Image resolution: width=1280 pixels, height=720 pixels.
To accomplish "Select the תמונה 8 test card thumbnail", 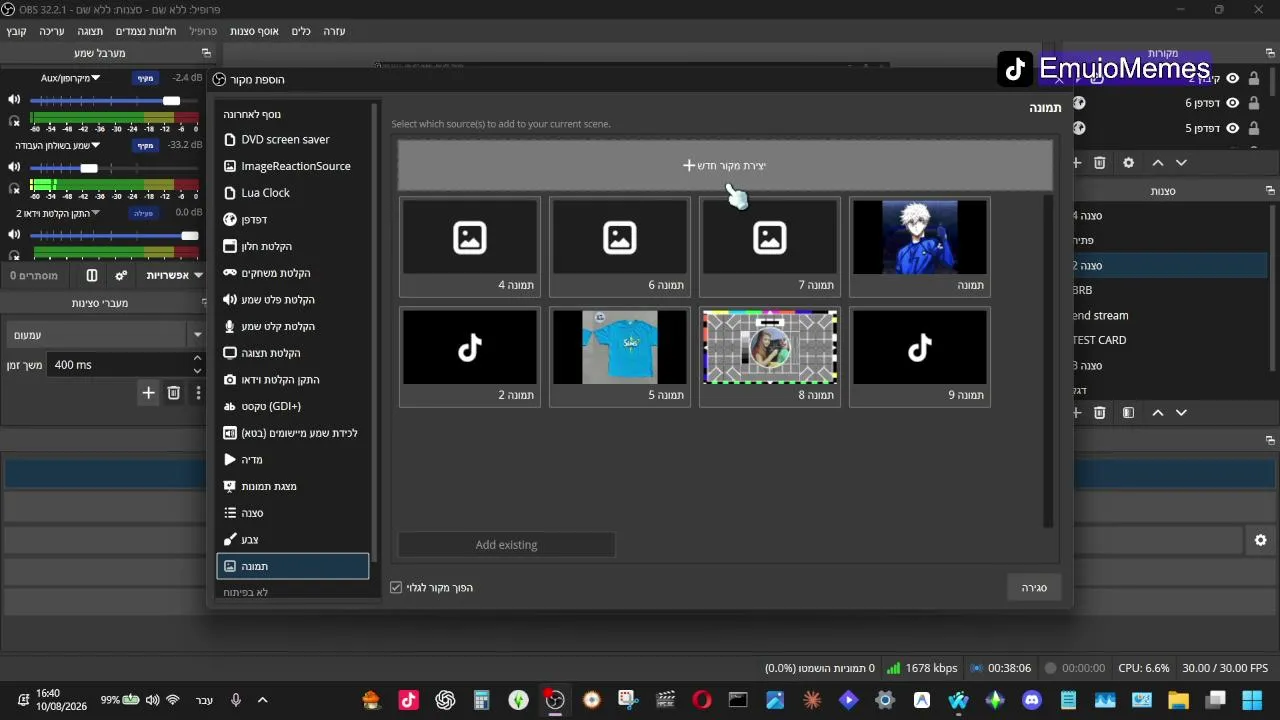I will [770, 357].
